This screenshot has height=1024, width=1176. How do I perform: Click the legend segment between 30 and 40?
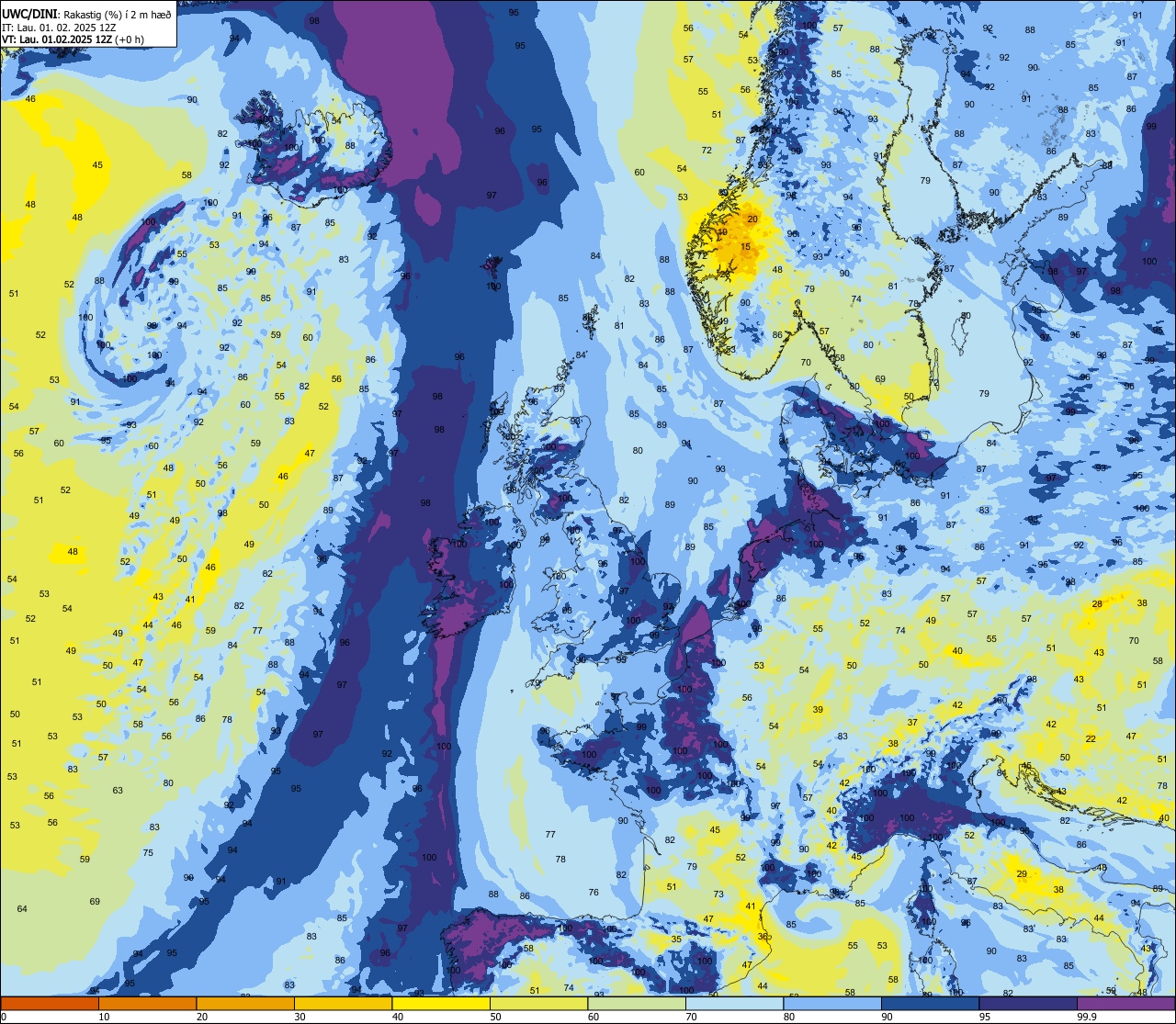tap(343, 1003)
